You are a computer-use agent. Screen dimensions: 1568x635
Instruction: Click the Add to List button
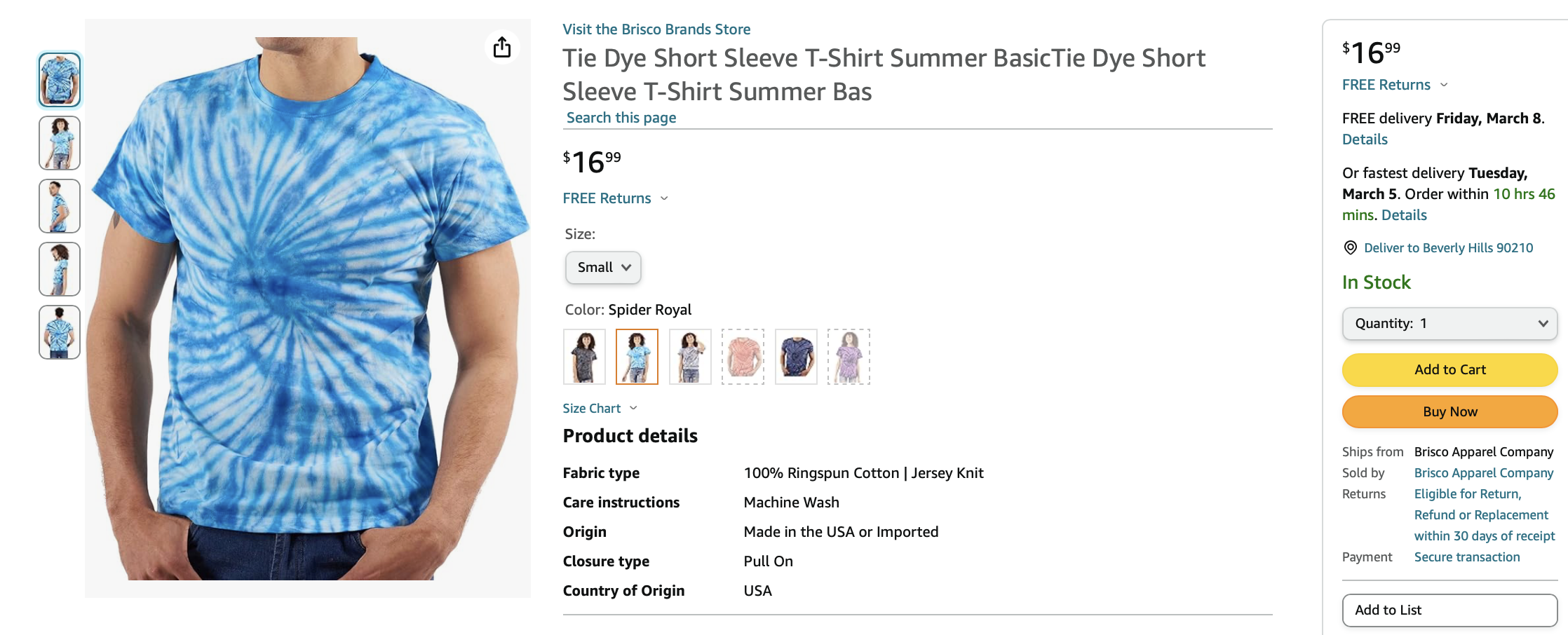tap(1449, 610)
